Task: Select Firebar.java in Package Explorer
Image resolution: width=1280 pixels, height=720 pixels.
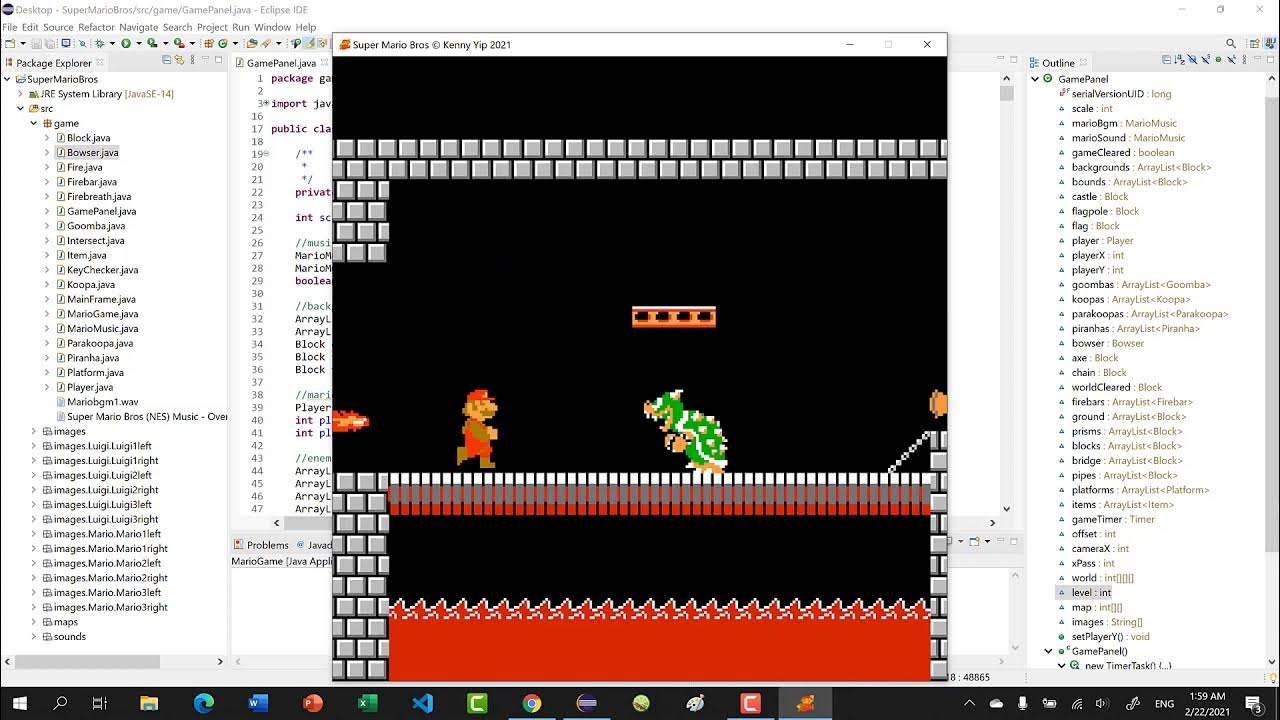Action: pos(91,182)
